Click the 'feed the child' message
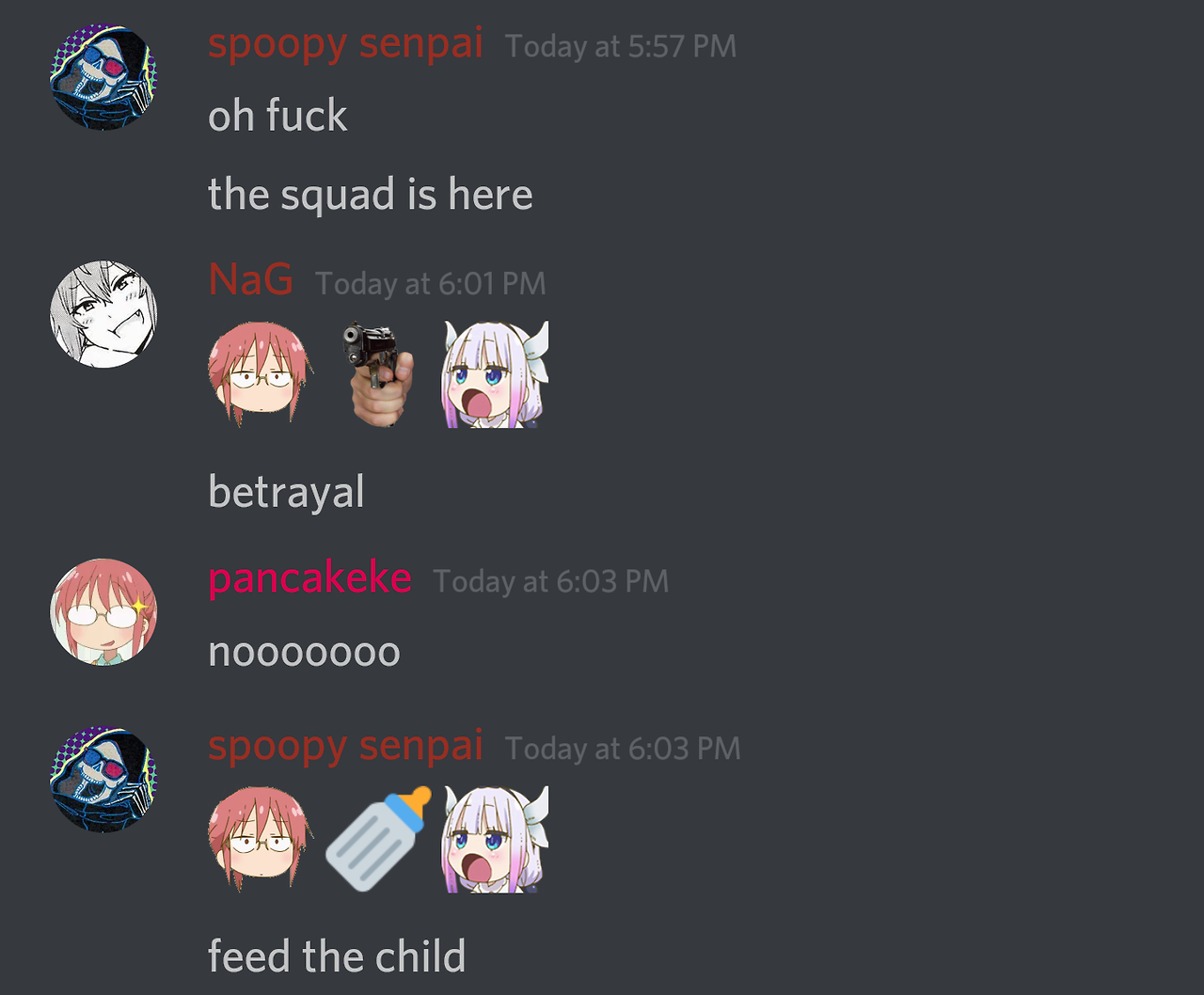Screen dimensions: 1204x995 coord(337,956)
